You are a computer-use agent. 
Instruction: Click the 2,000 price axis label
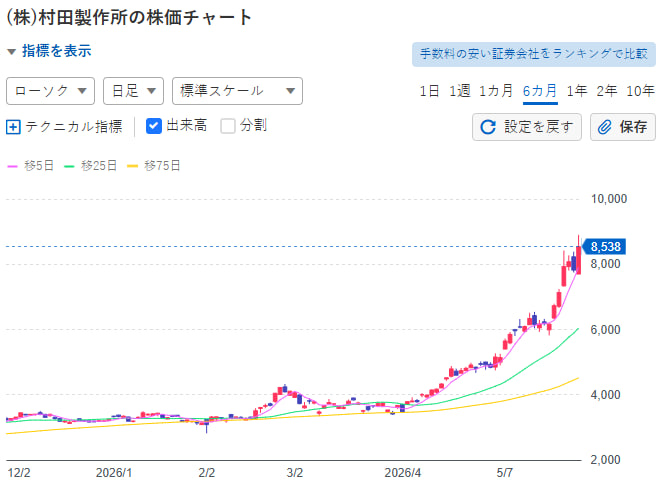[605, 460]
